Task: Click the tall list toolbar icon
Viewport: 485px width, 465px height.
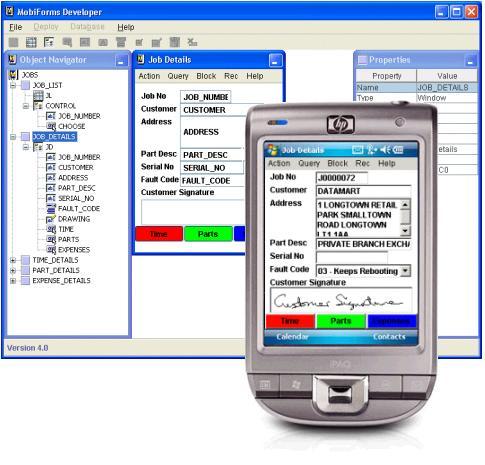Action: point(175,42)
